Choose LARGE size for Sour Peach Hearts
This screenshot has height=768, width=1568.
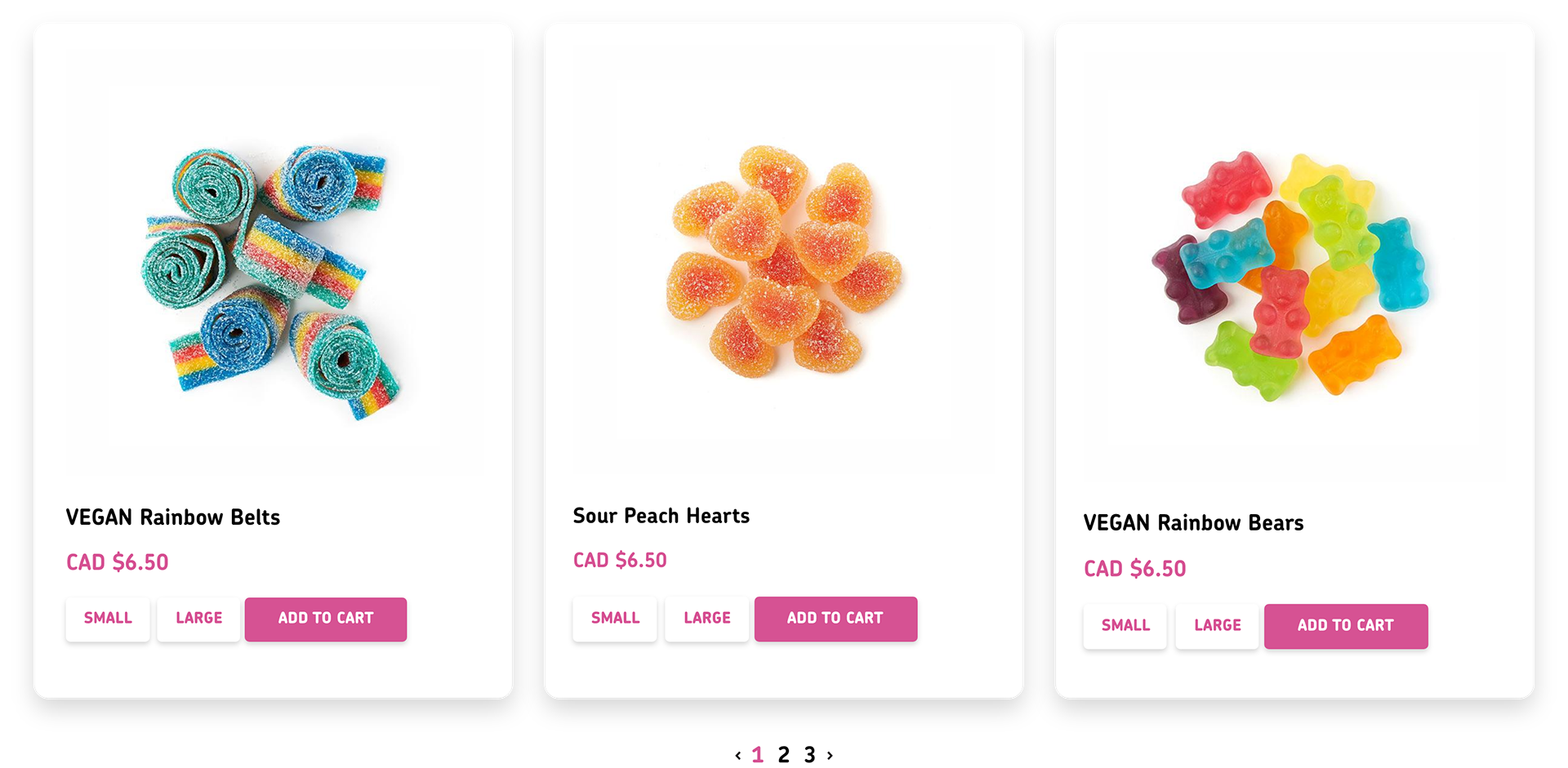coord(706,619)
